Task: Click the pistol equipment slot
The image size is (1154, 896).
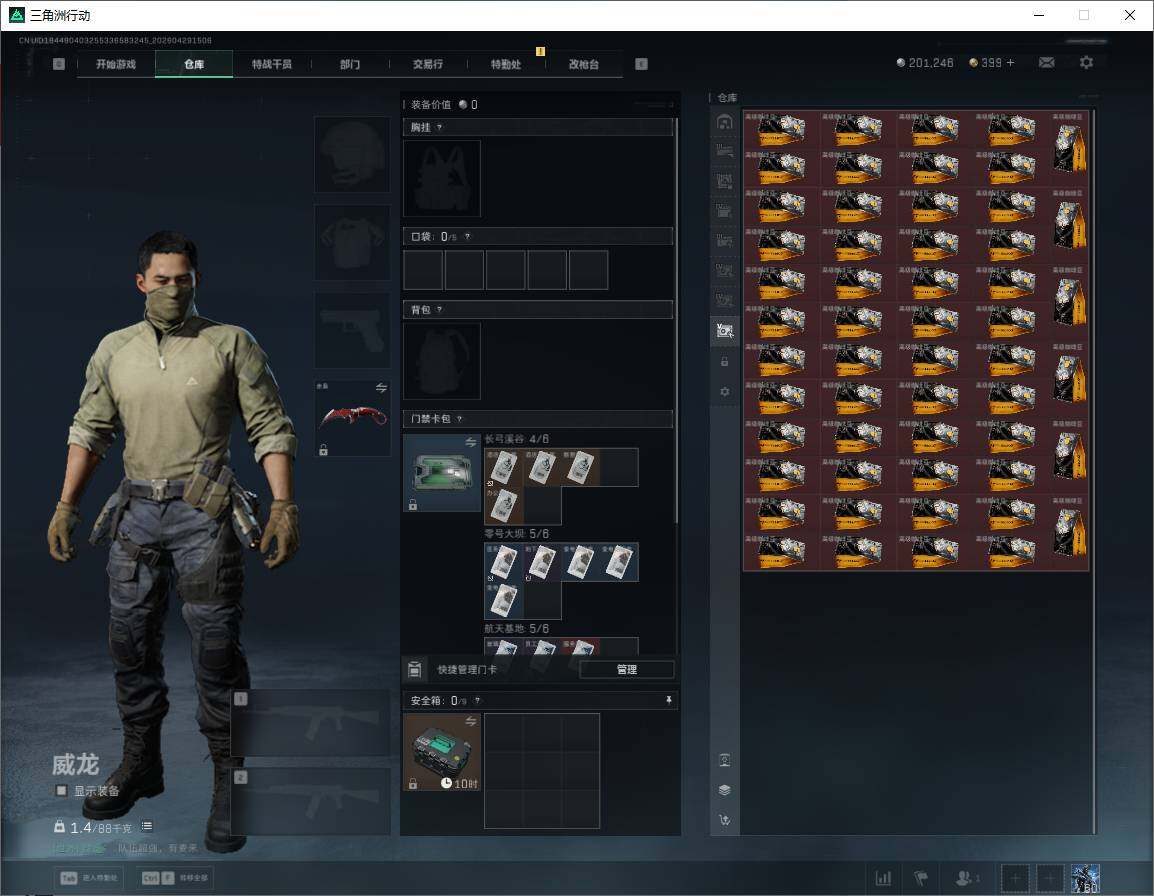Action: (352, 330)
